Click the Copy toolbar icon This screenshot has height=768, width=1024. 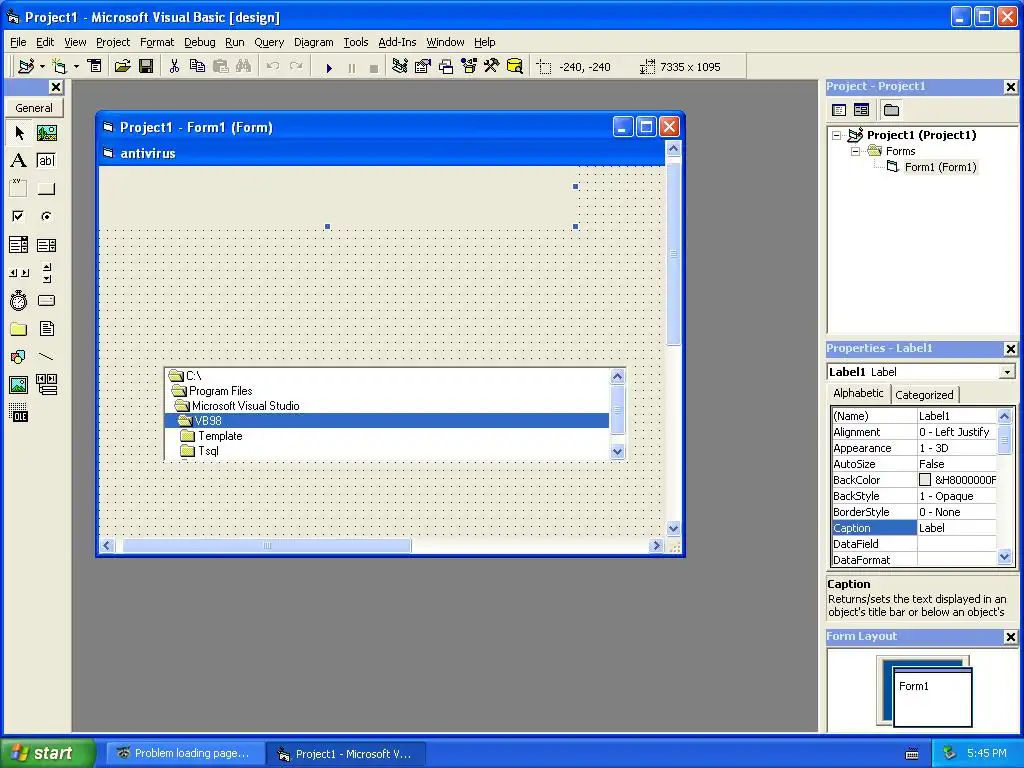pyautogui.click(x=197, y=66)
